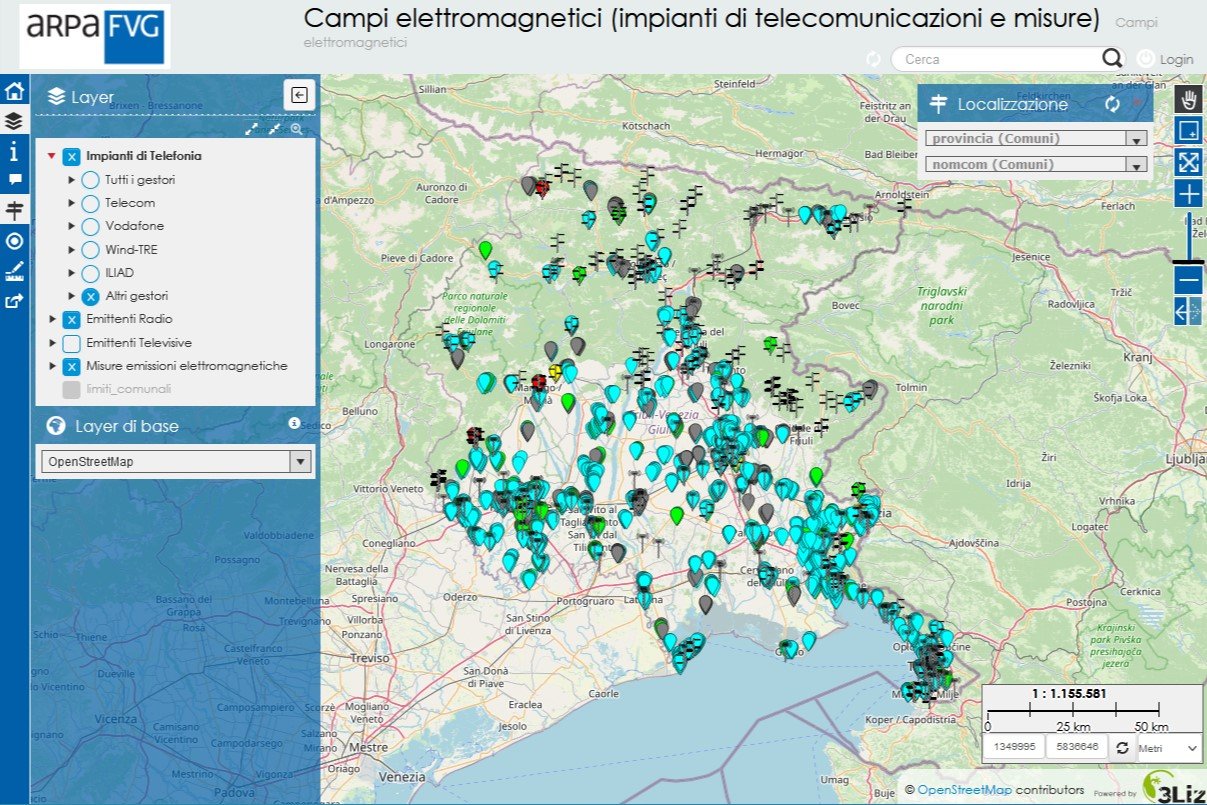The image size is (1207, 805).
Task: Click the coordinate refresh icon
Action: tap(1122, 747)
